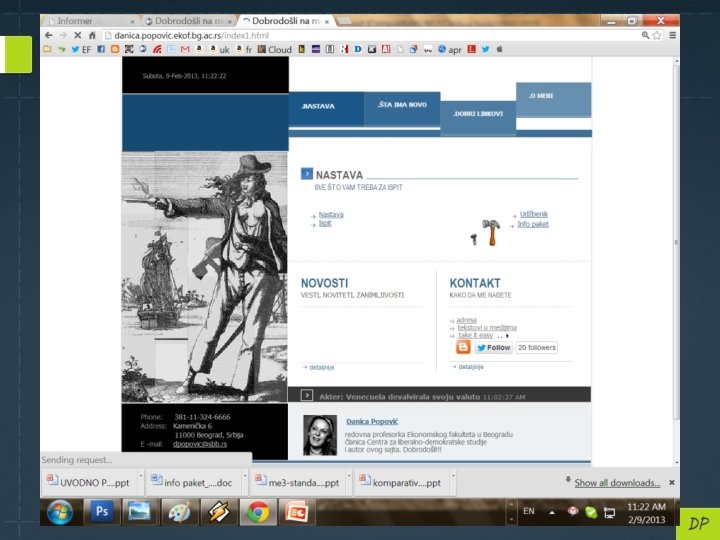The height and width of the screenshot is (540, 720).
Task: Click the zoom magnifier icon in address bar
Action: click(646, 35)
